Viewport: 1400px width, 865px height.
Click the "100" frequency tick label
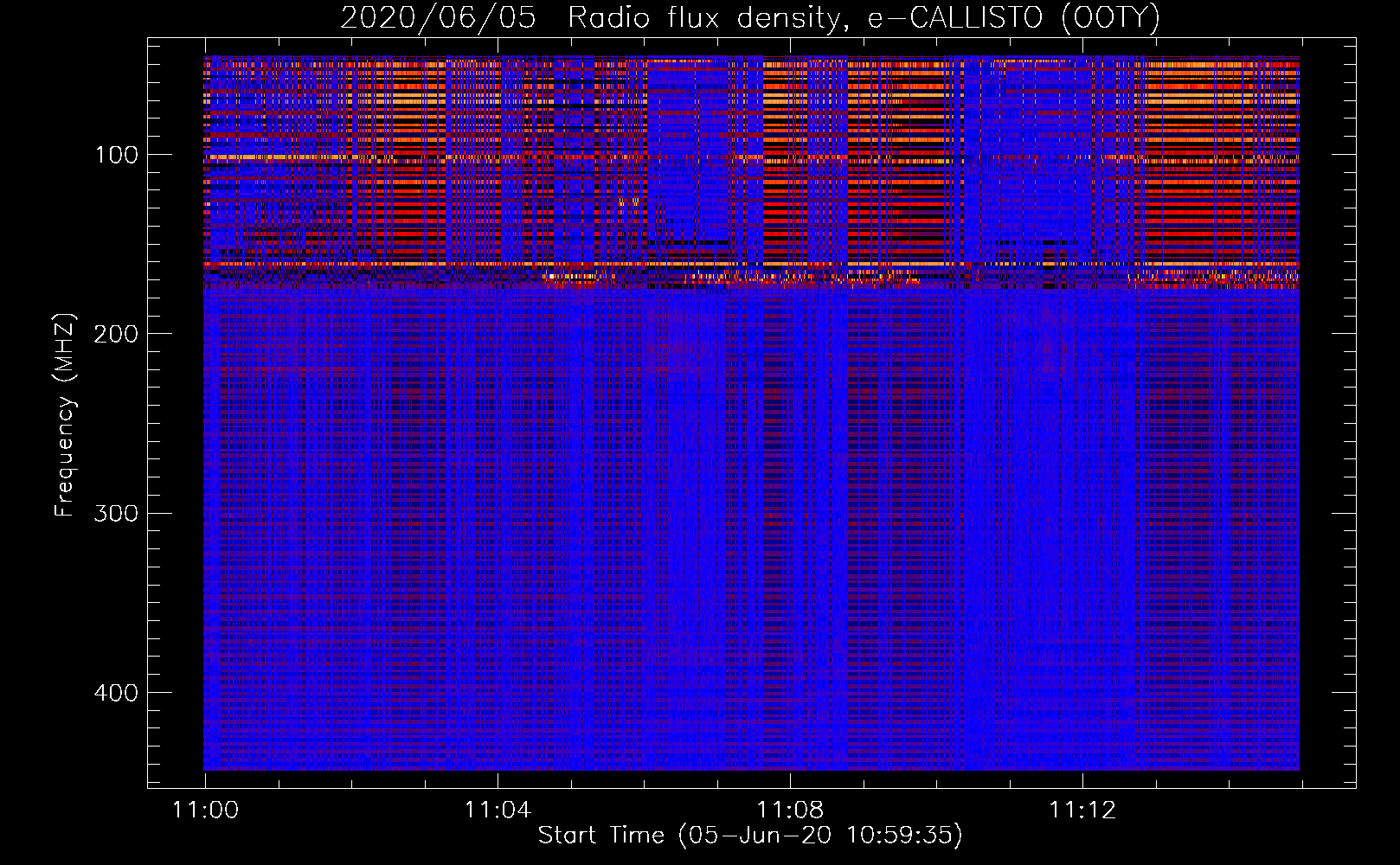coord(116,155)
